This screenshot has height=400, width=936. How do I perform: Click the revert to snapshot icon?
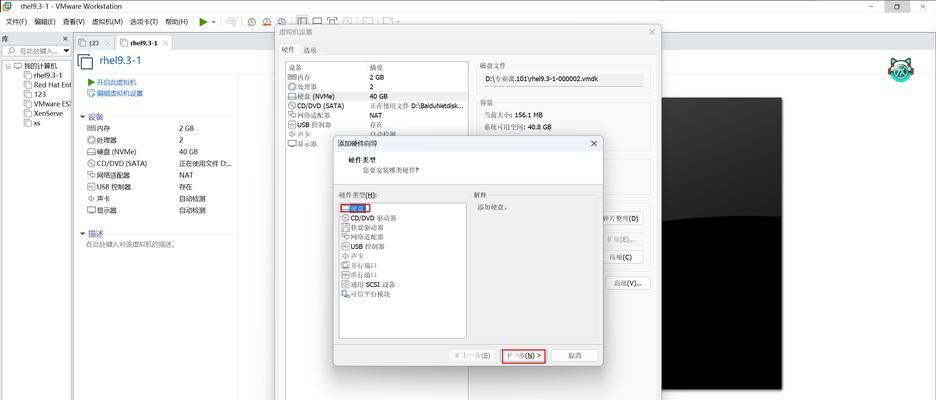pos(266,21)
